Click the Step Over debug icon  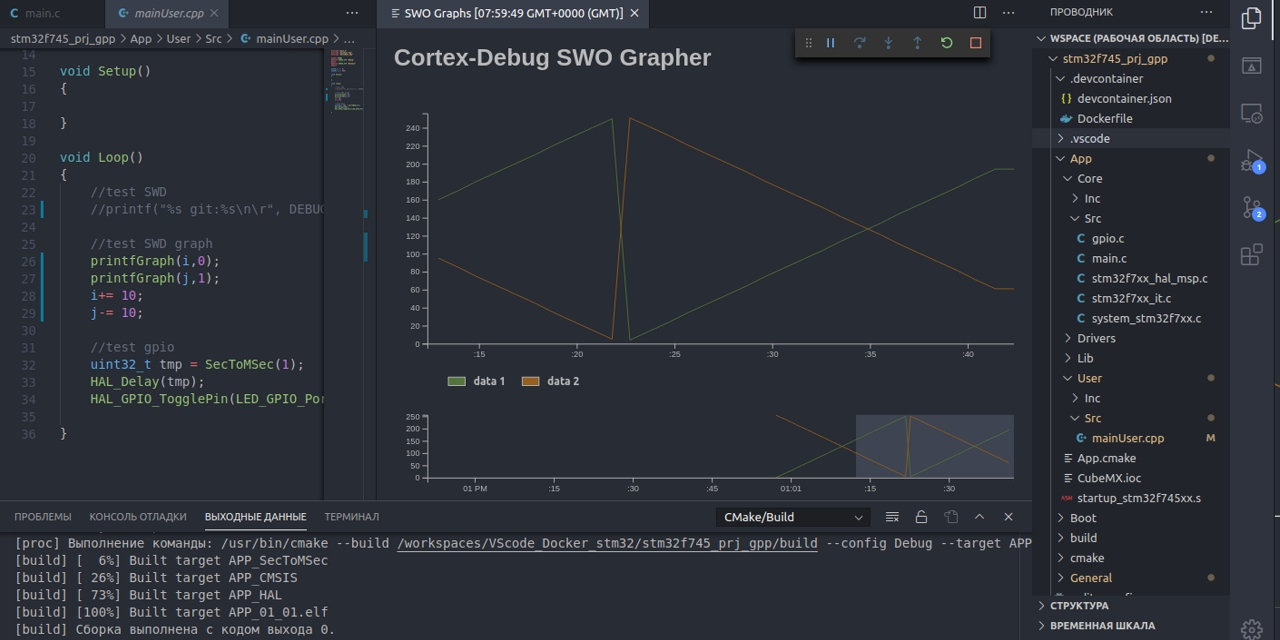[859, 43]
